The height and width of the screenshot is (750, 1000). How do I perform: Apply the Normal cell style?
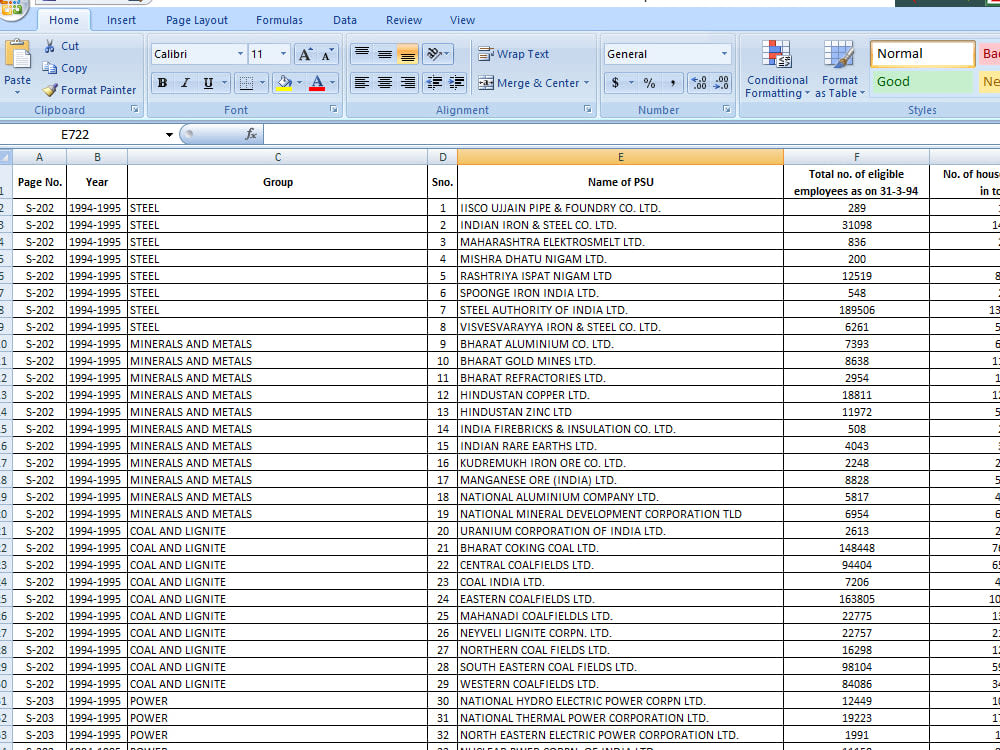(x=922, y=54)
